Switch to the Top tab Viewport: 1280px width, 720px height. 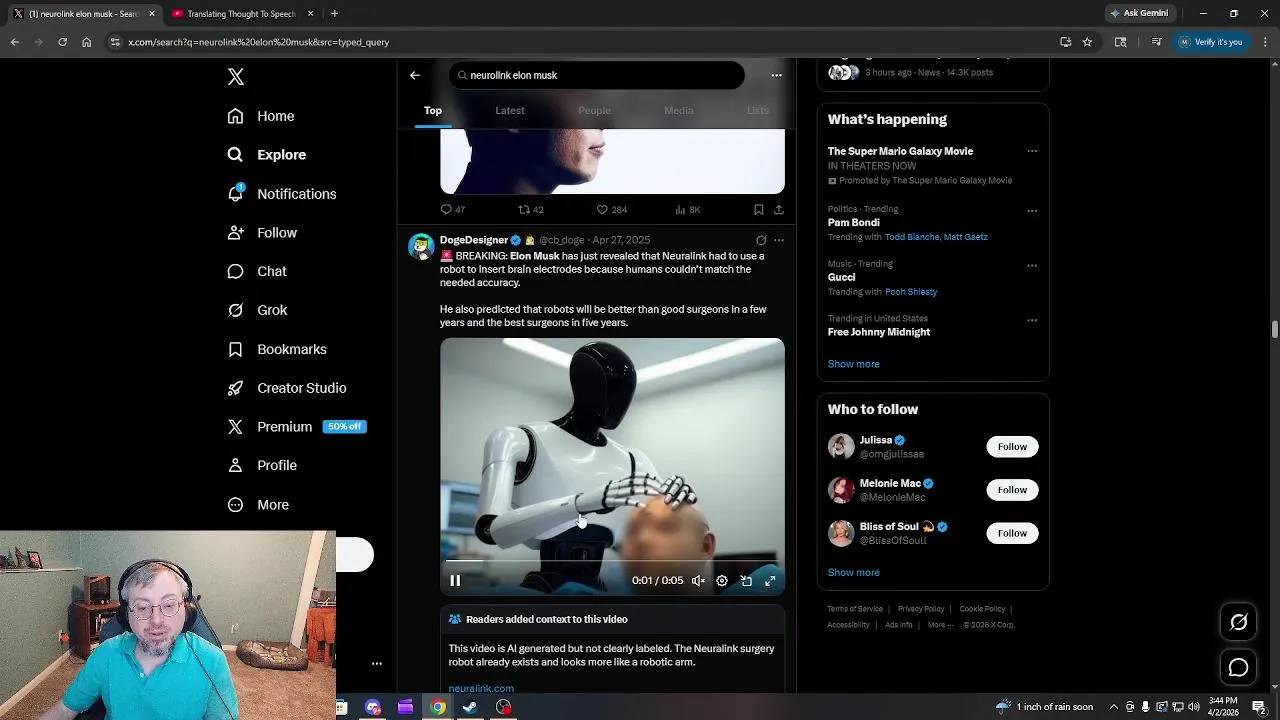(433, 110)
